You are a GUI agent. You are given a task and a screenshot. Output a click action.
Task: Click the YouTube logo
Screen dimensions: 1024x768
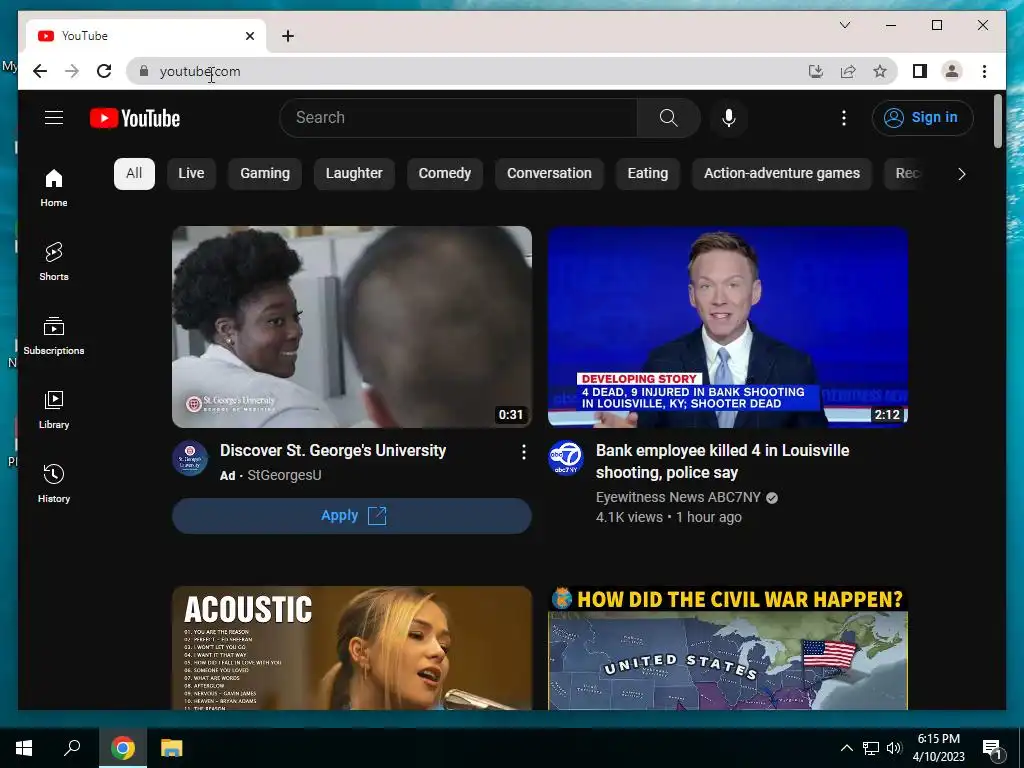(135, 118)
